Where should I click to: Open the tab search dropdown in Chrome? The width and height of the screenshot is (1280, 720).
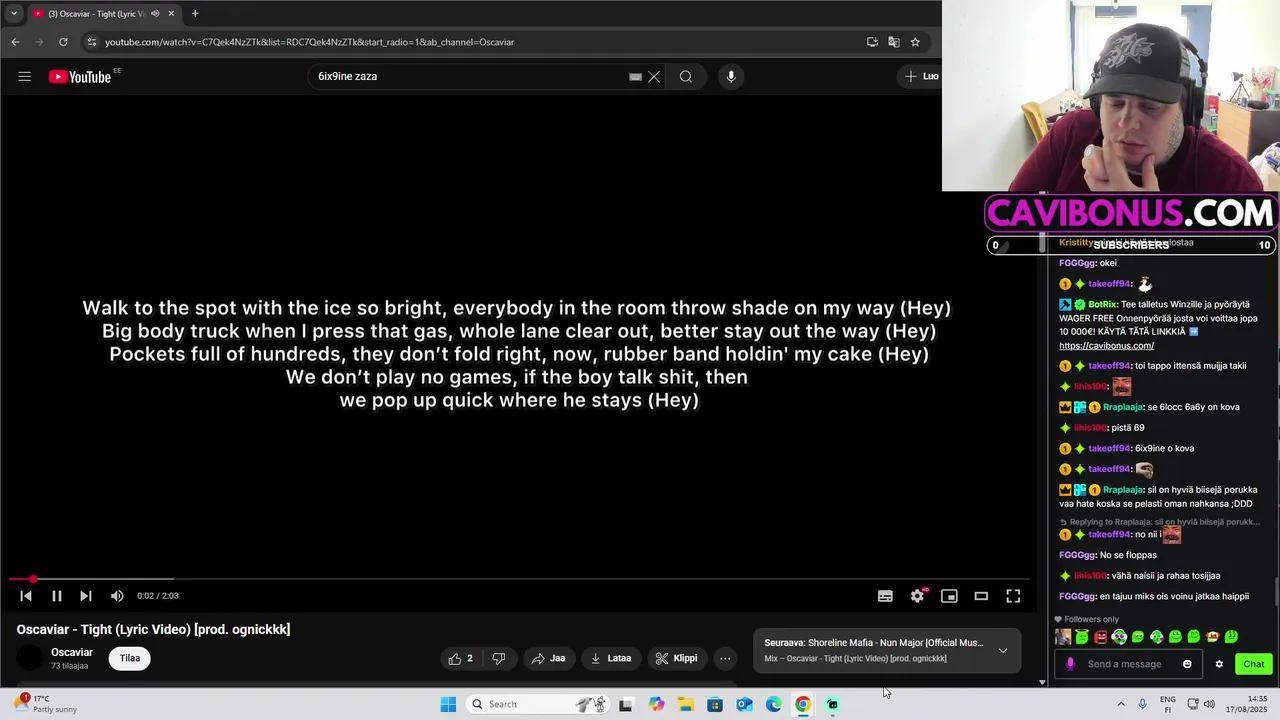pyautogui.click(x=13, y=14)
